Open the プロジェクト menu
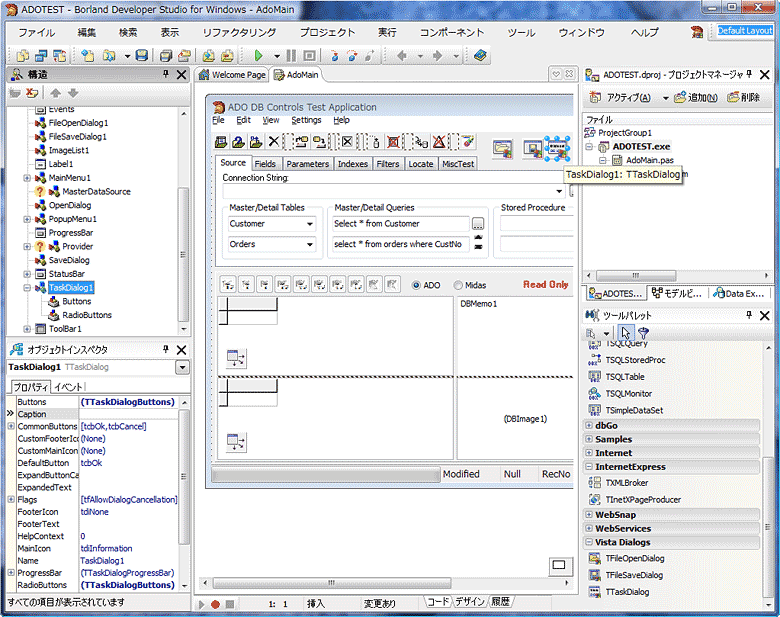Viewport: 780px width, 617px height. pyautogui.click(x=327, y=33)
